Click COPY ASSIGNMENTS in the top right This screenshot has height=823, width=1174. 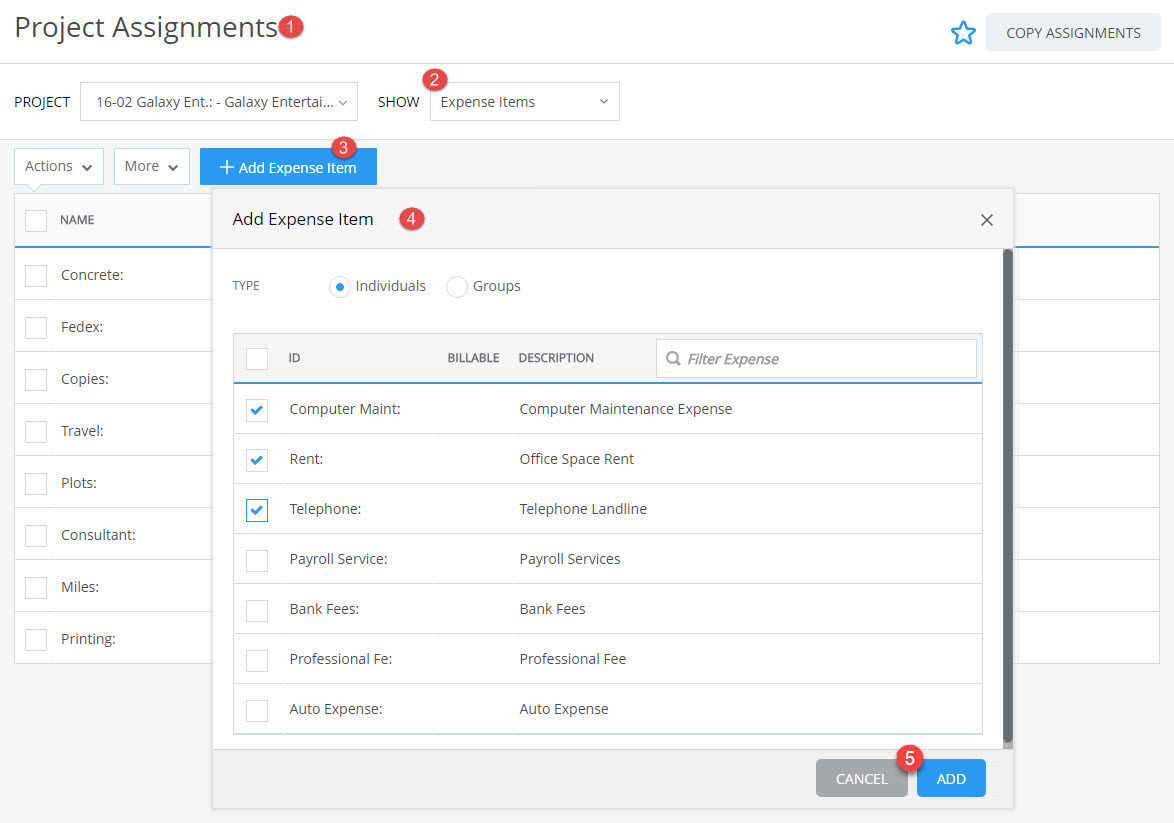pos(1073,32)
